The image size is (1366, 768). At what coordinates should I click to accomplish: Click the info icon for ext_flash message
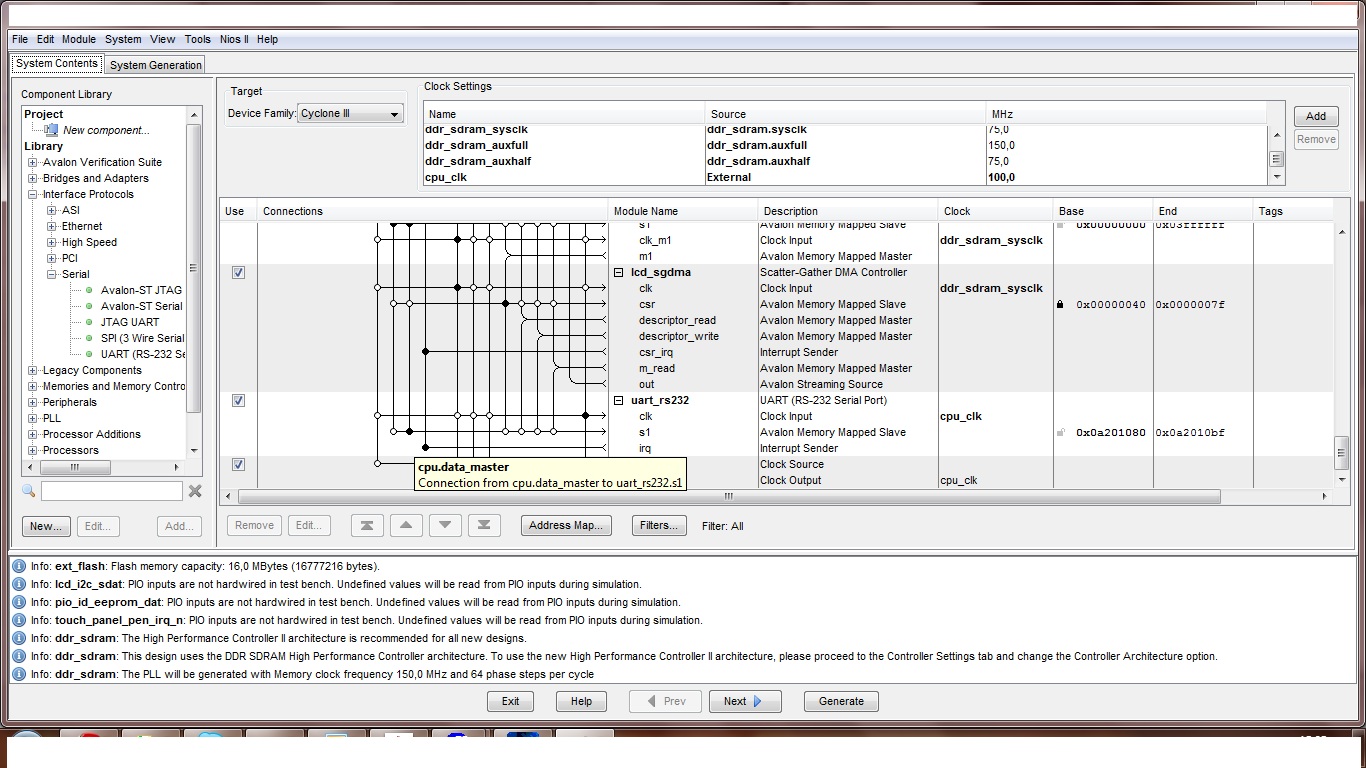coord(18,566)
